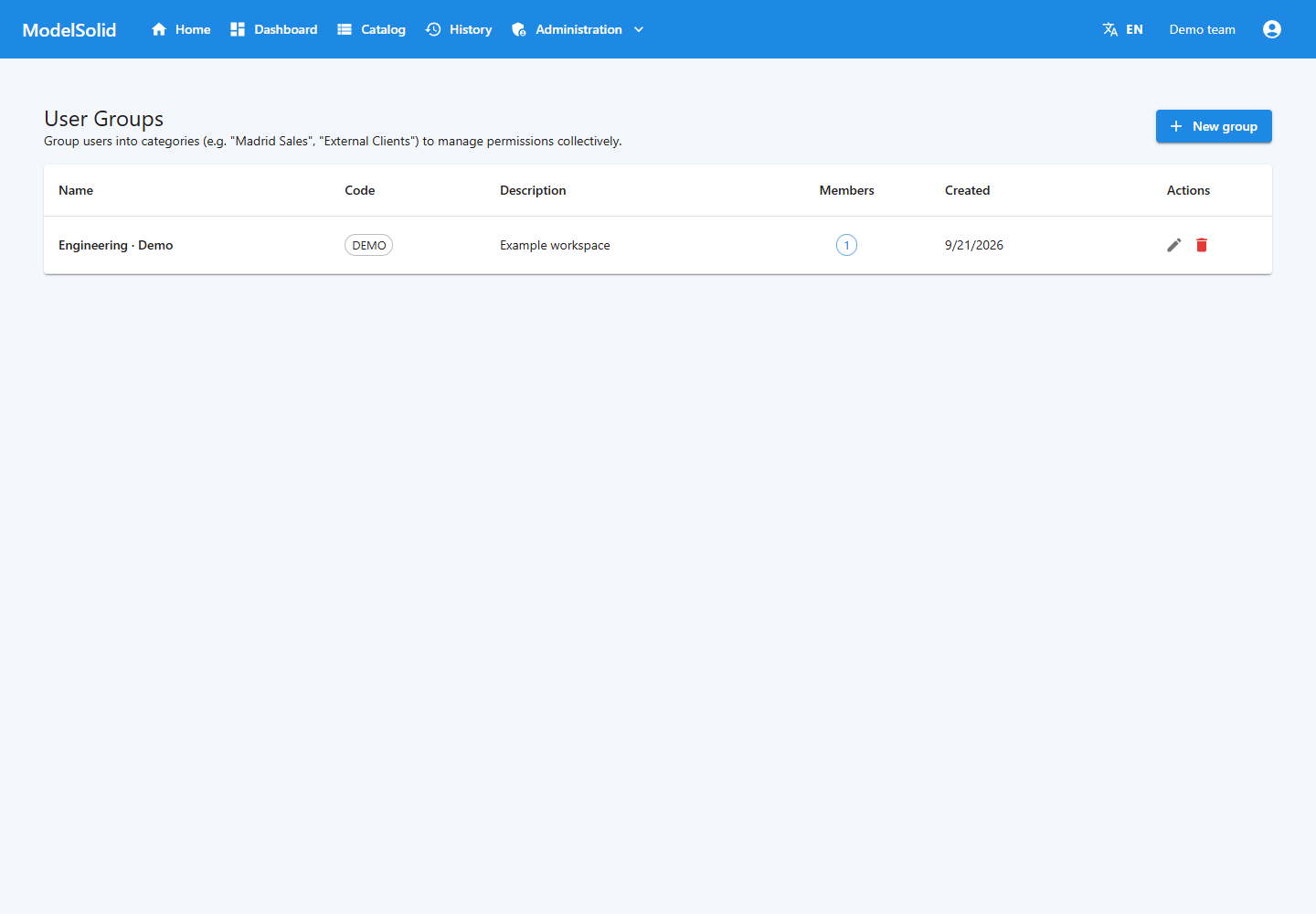The height and width of the screenshot is (914, 1316).
Task: Click the Code column header
Action: point(360,190)
